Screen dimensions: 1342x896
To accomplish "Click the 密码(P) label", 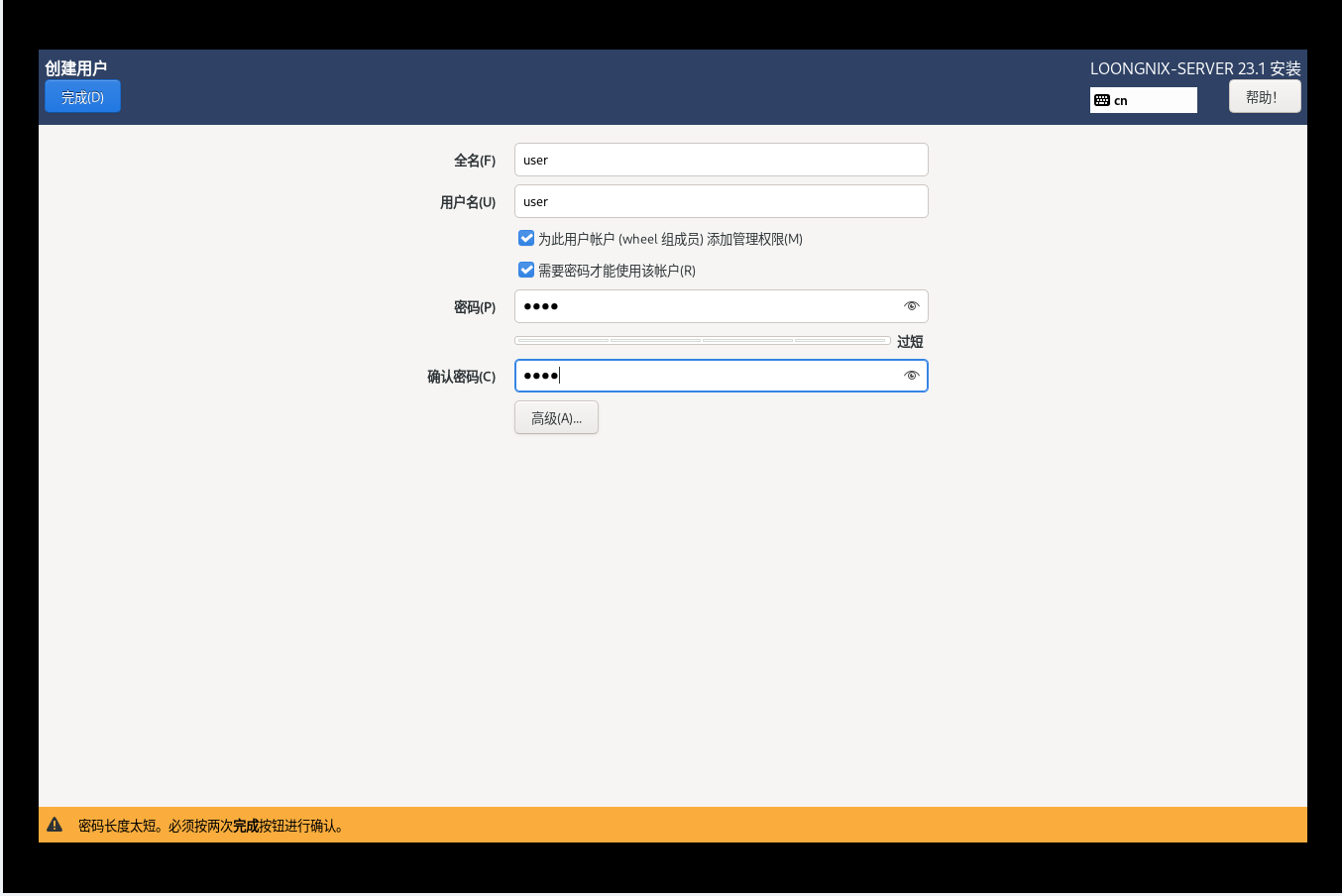I will pyautogui.click(x=475, y=307).
